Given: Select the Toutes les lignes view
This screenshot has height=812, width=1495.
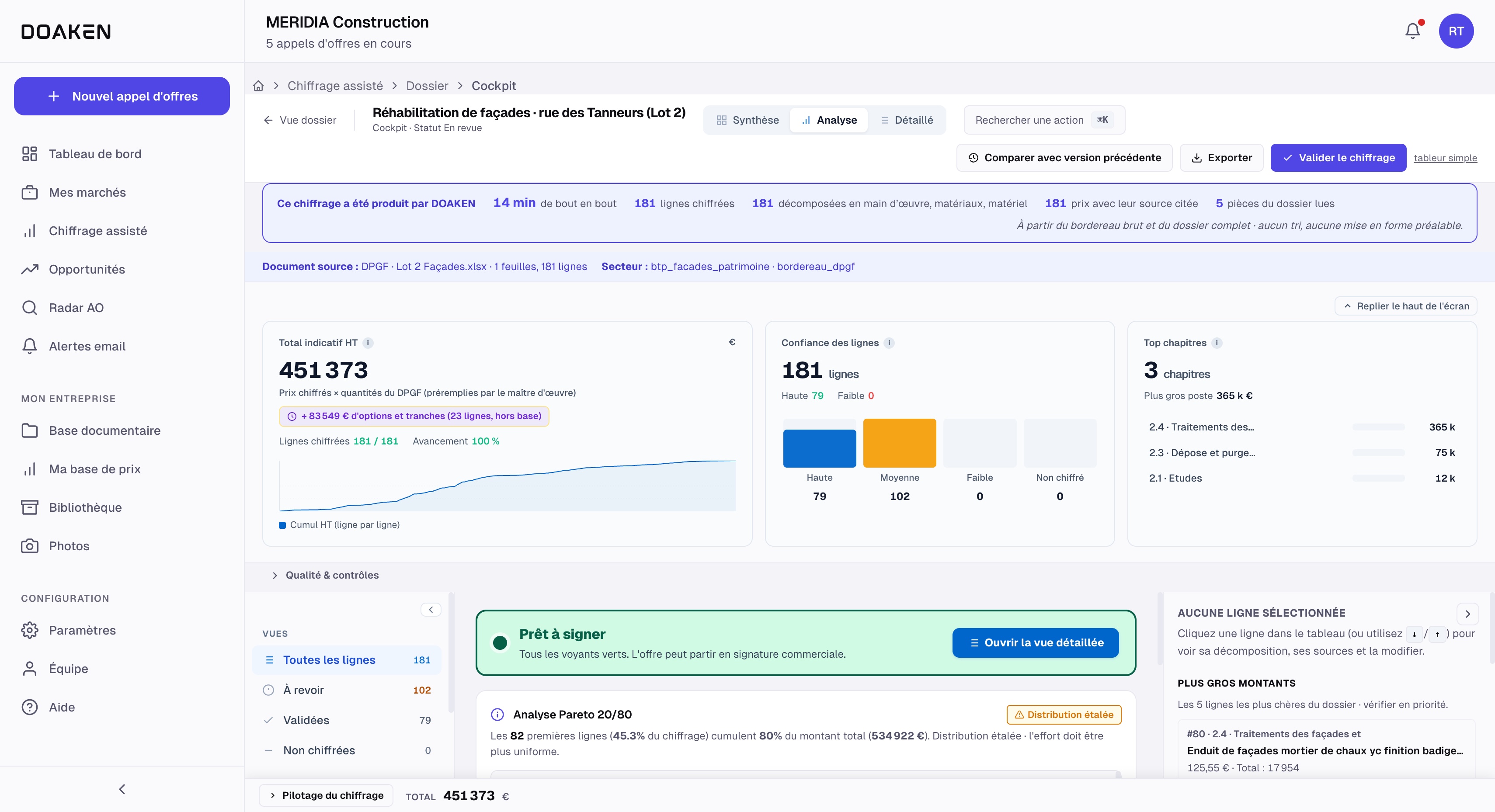Looking at the screenshot, I should pyautogui.click(x=347, y=660).
